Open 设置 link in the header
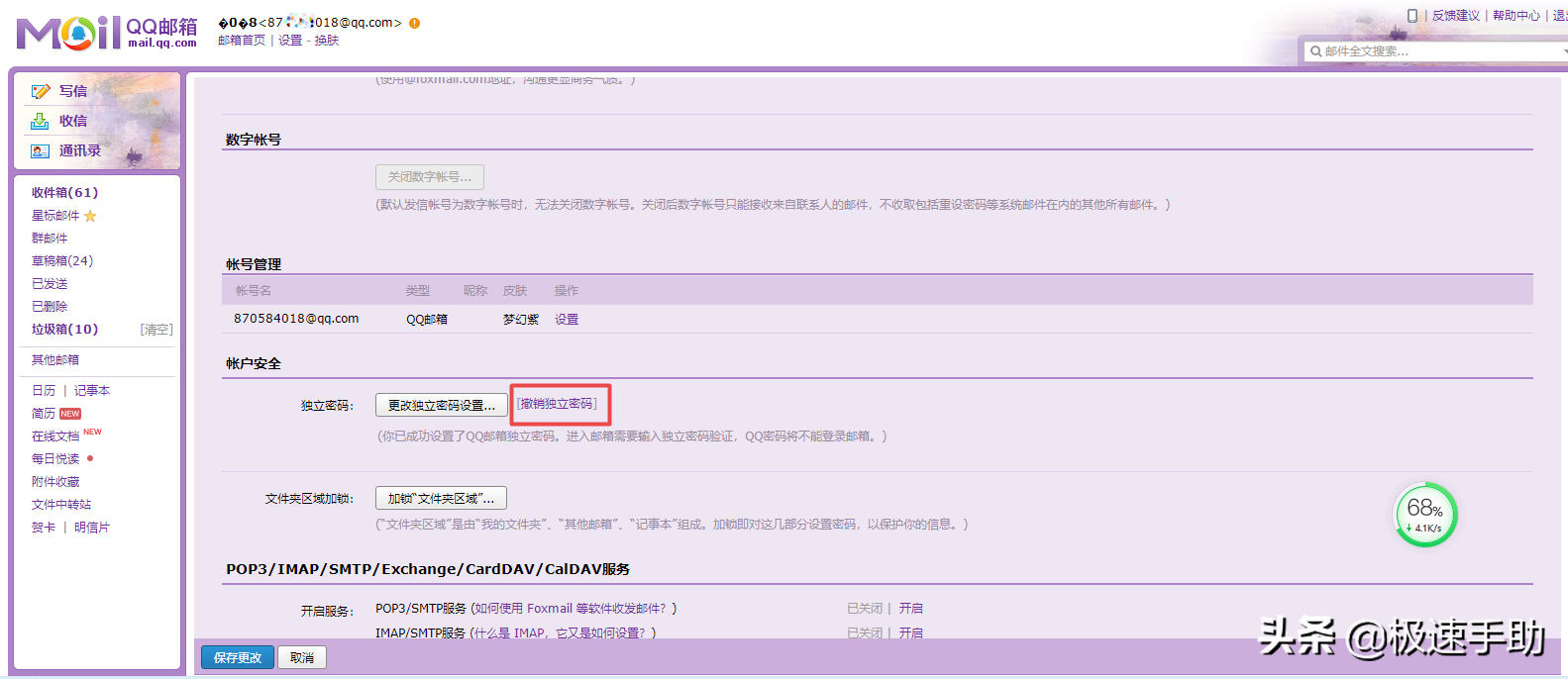The height and width of the screenshot is (679, 1568). point(290,41)
